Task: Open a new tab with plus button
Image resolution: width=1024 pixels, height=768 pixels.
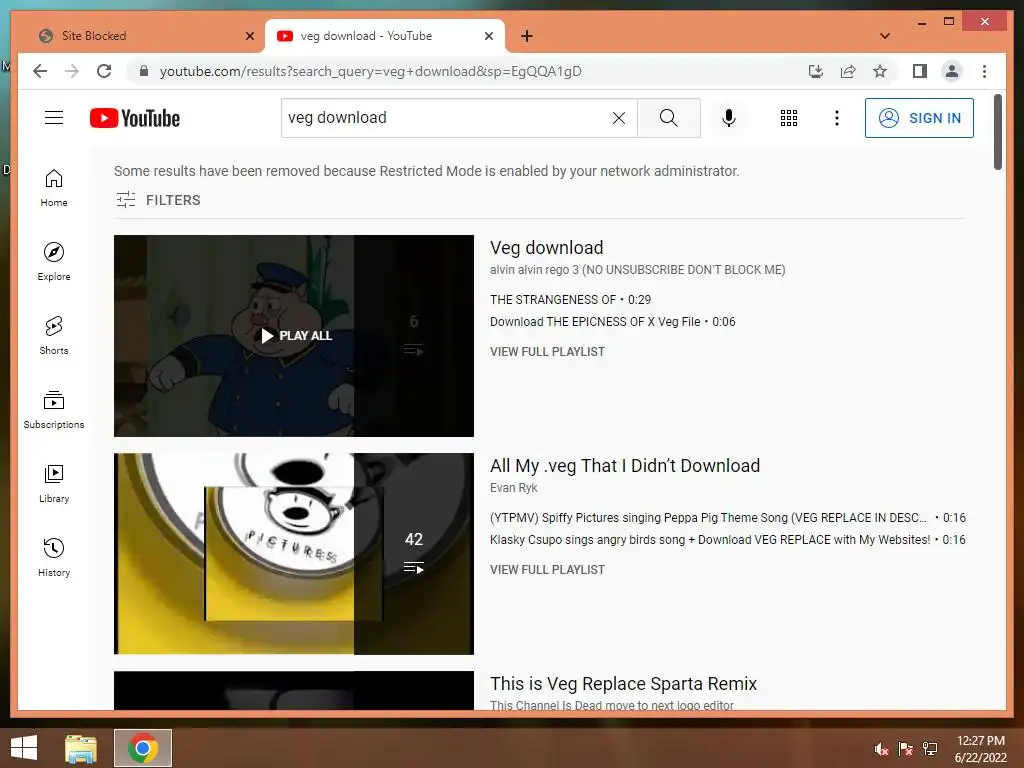Action: 527,36
